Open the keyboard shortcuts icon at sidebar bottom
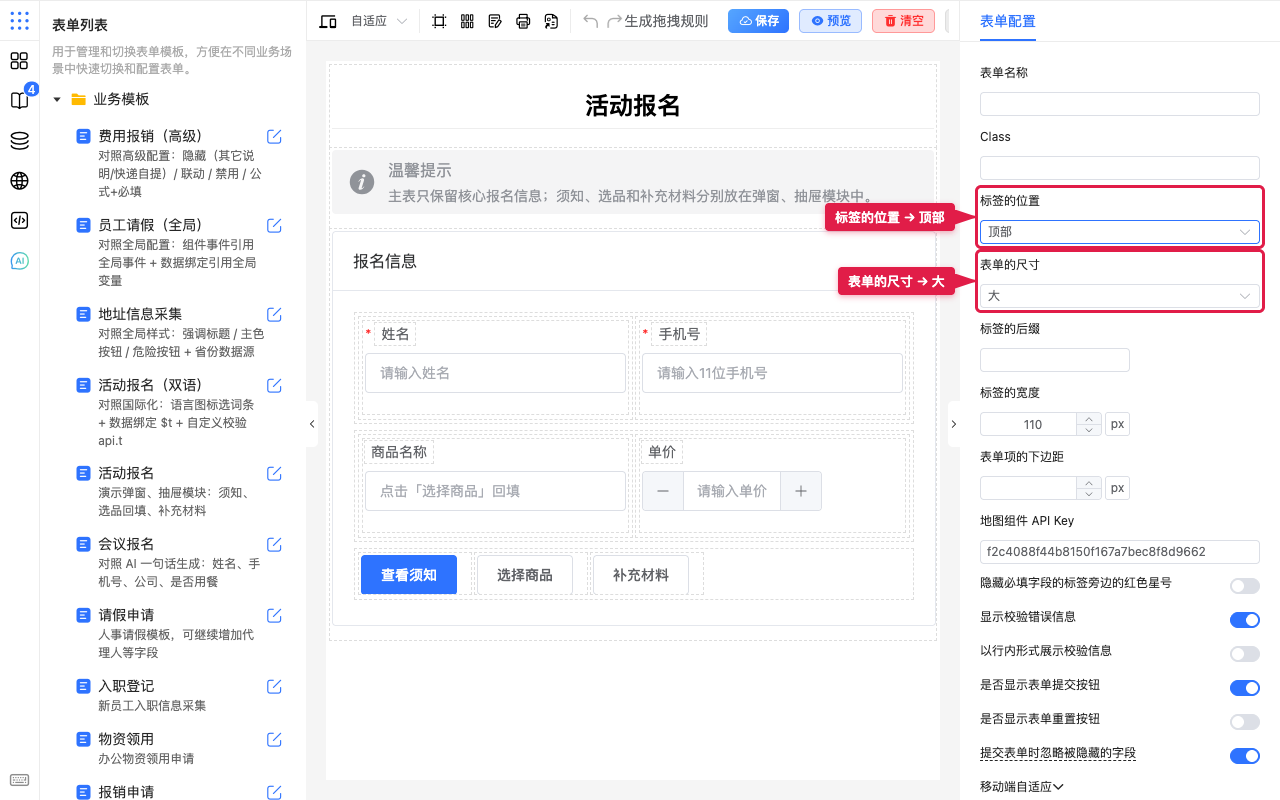Screen dimensions: 1280x800 point(19,780)
